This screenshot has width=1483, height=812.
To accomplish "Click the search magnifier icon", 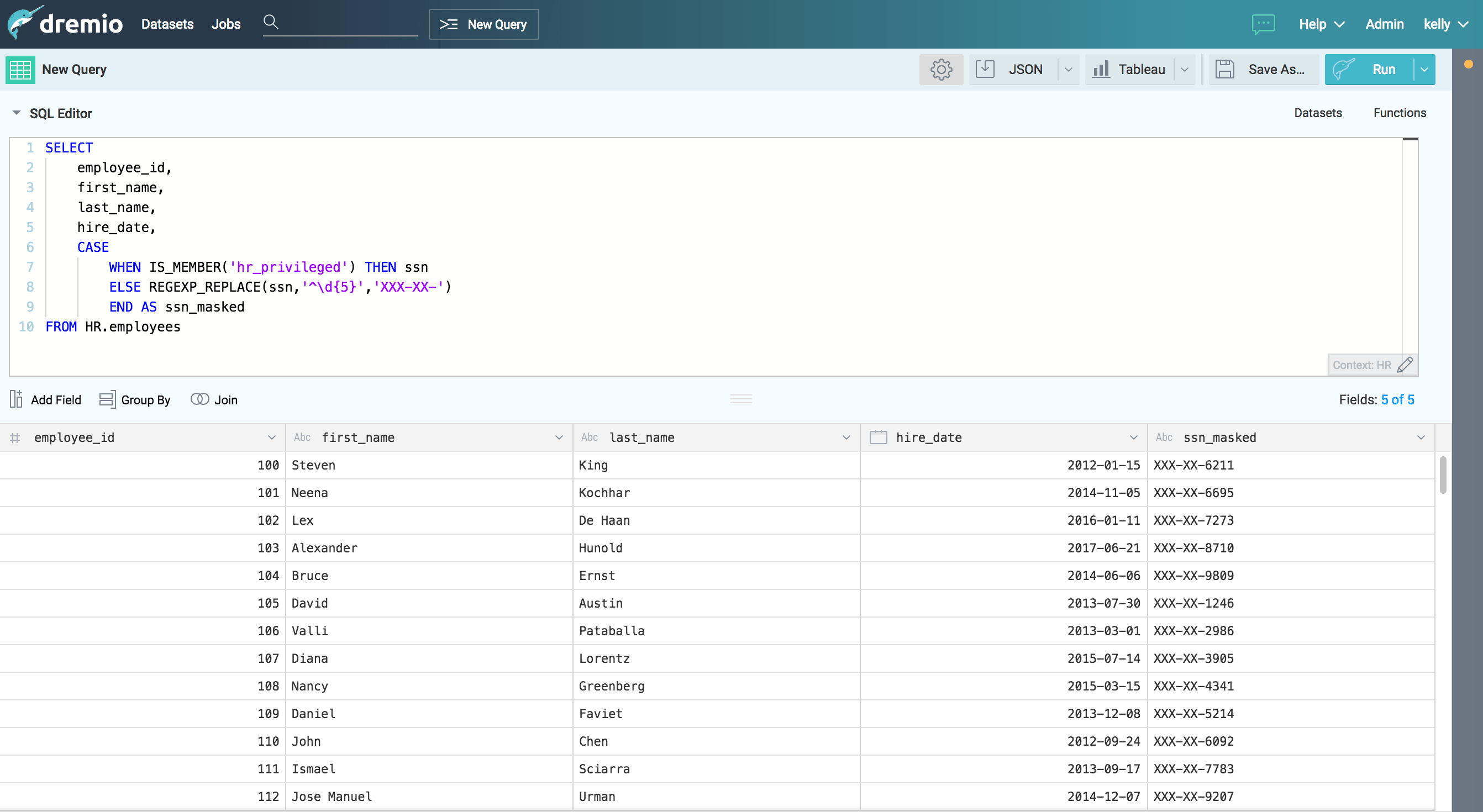I will [x=271, y=23].
